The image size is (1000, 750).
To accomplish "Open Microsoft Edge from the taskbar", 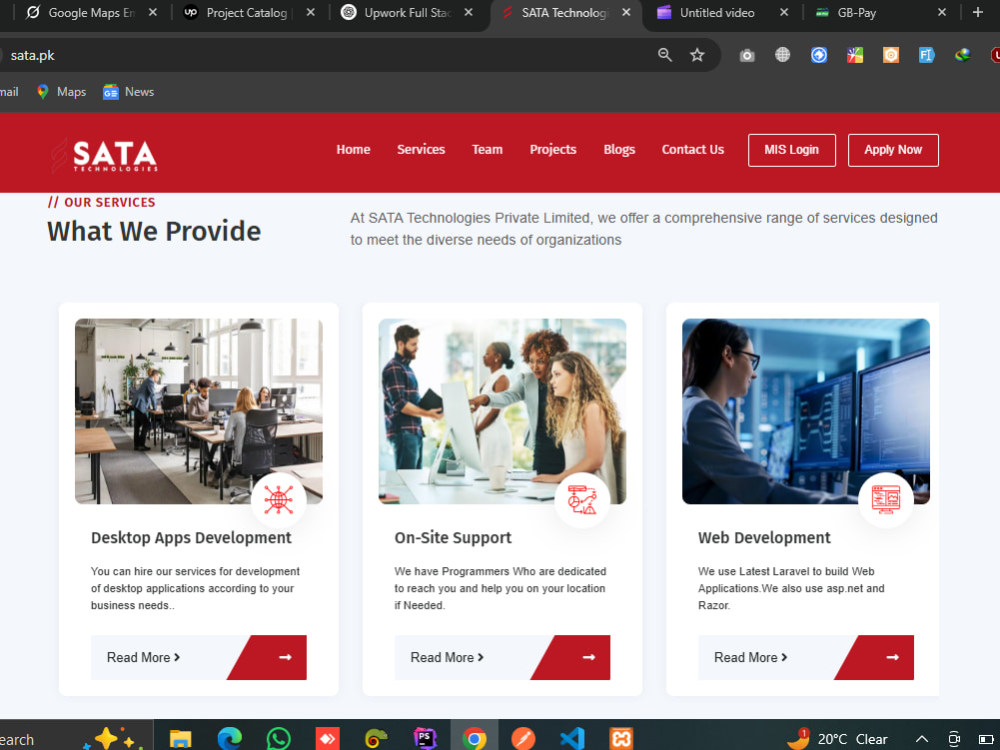I will coord(229,737).
